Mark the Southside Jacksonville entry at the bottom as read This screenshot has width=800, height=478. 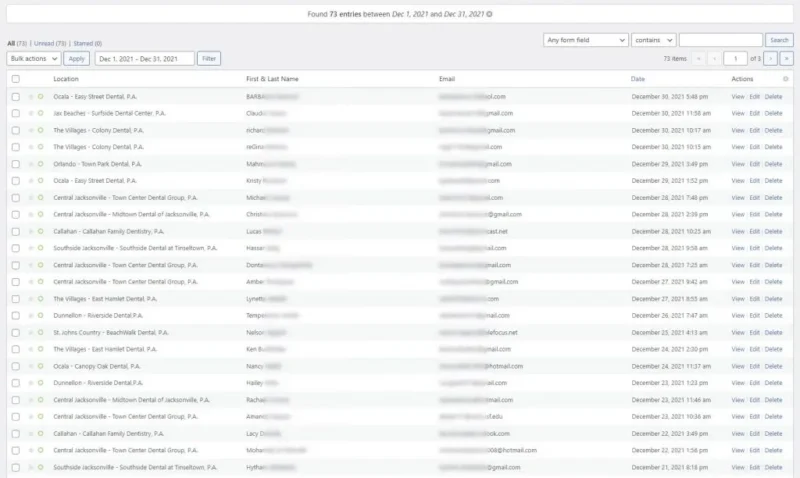click(x=41, y=467)
